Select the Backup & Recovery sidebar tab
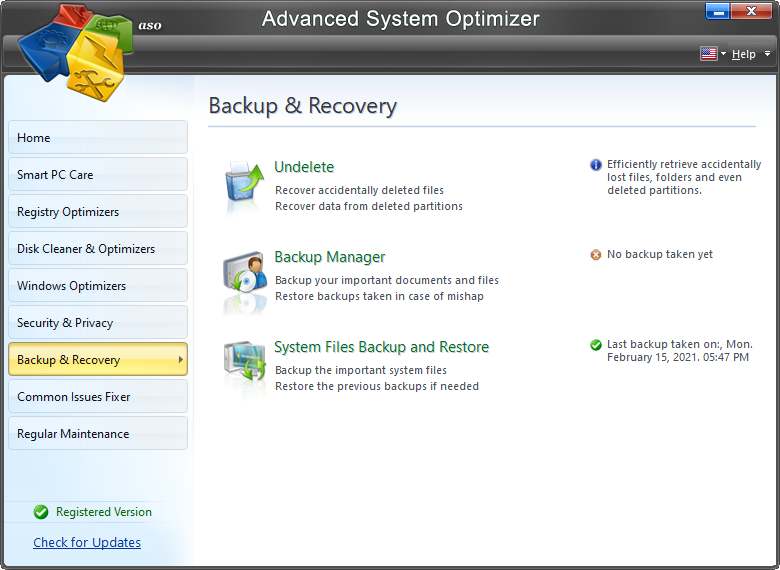 [x=98, y=359]
